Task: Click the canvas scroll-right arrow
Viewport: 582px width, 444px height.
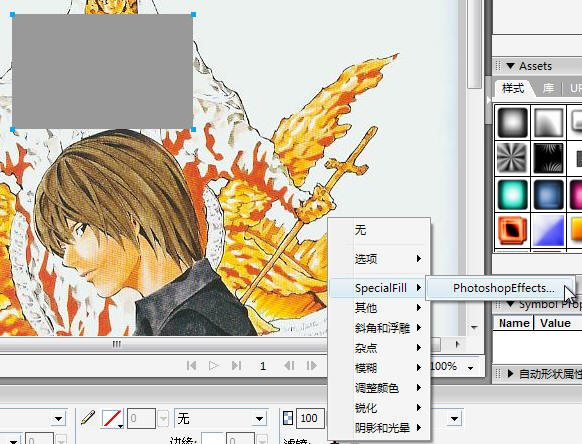Action: (457, 345)
